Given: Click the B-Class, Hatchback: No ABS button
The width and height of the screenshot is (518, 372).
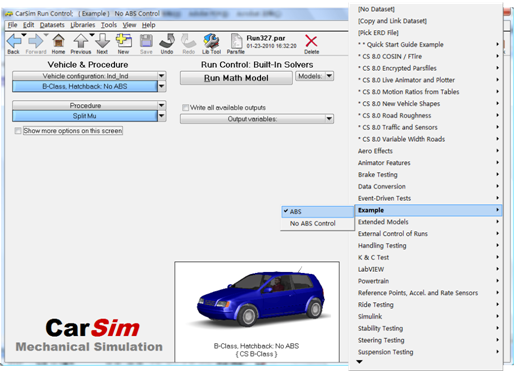Looking at the screenshot, I should coord(85,87).
